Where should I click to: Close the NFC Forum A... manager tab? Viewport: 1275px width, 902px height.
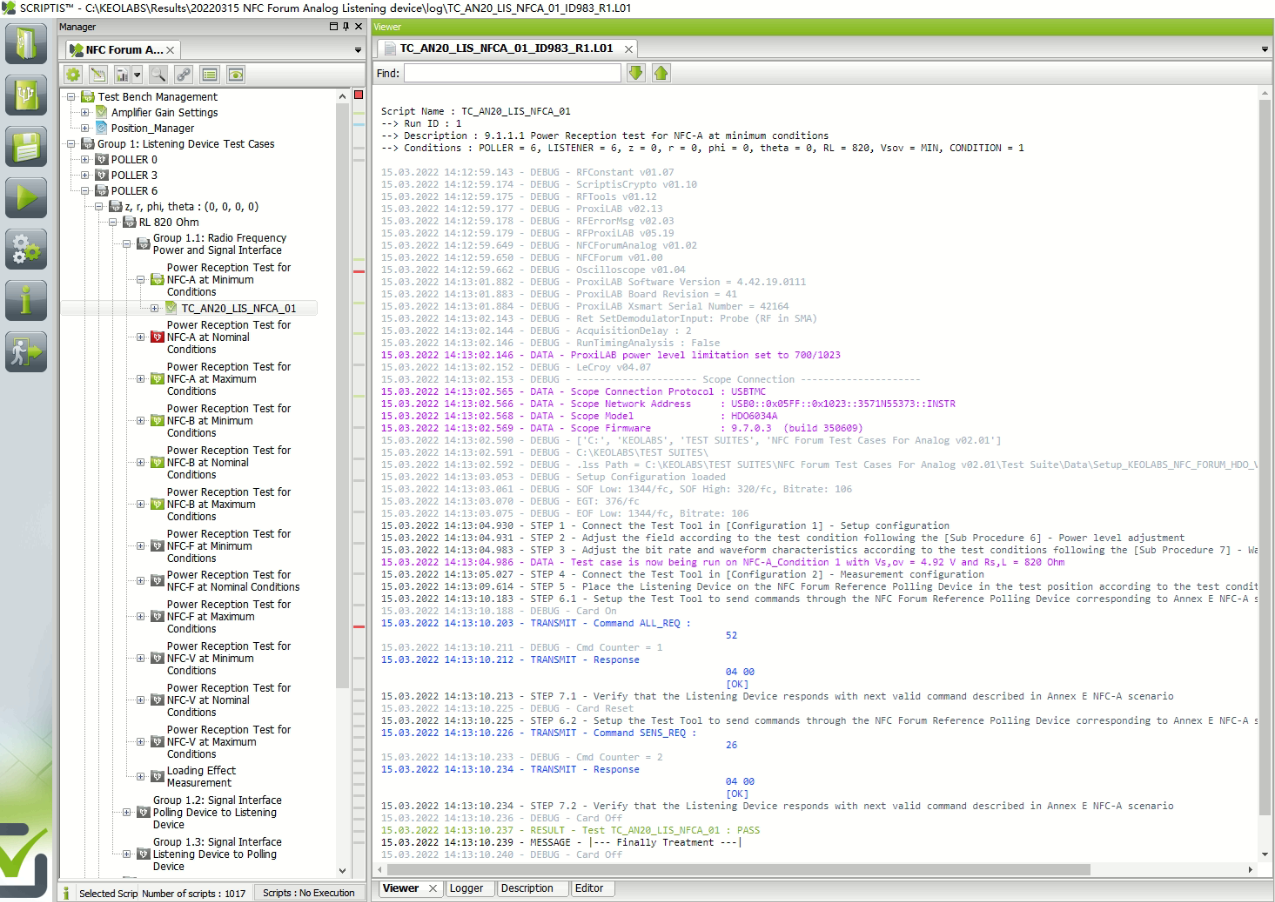tap(170, 49)
